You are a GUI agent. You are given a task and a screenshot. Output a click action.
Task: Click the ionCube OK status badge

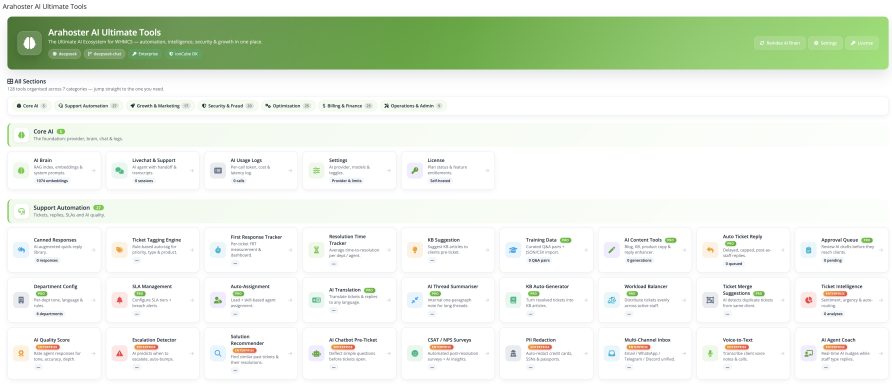(183, 53)
